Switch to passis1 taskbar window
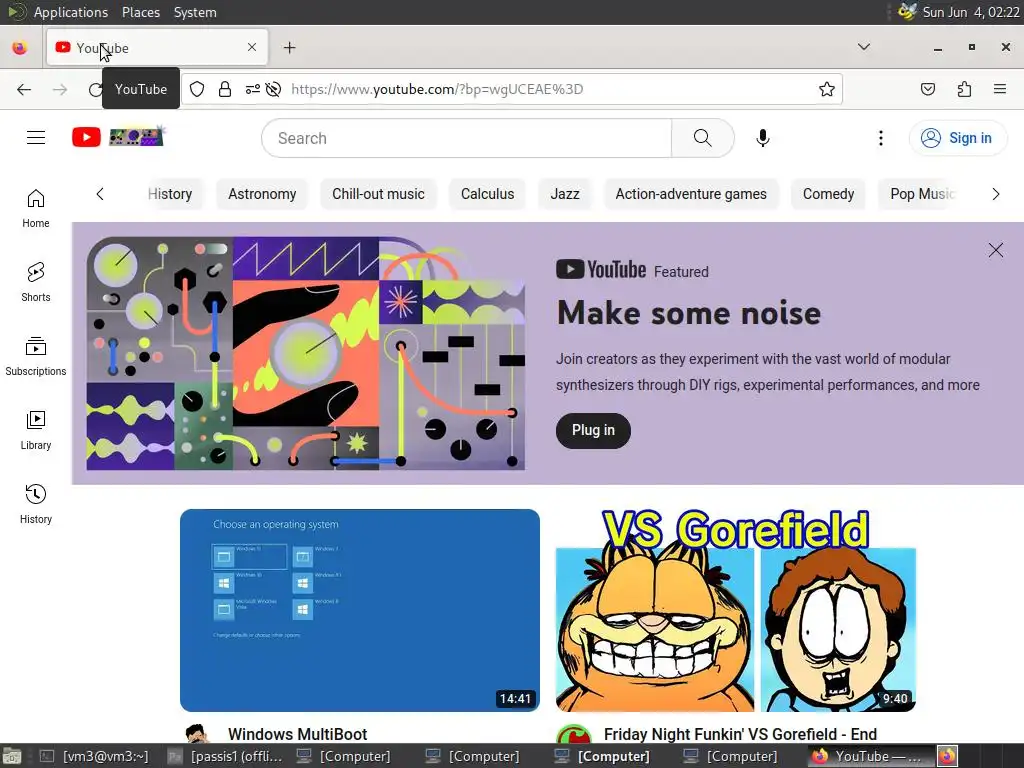 (x=225, y=756)
